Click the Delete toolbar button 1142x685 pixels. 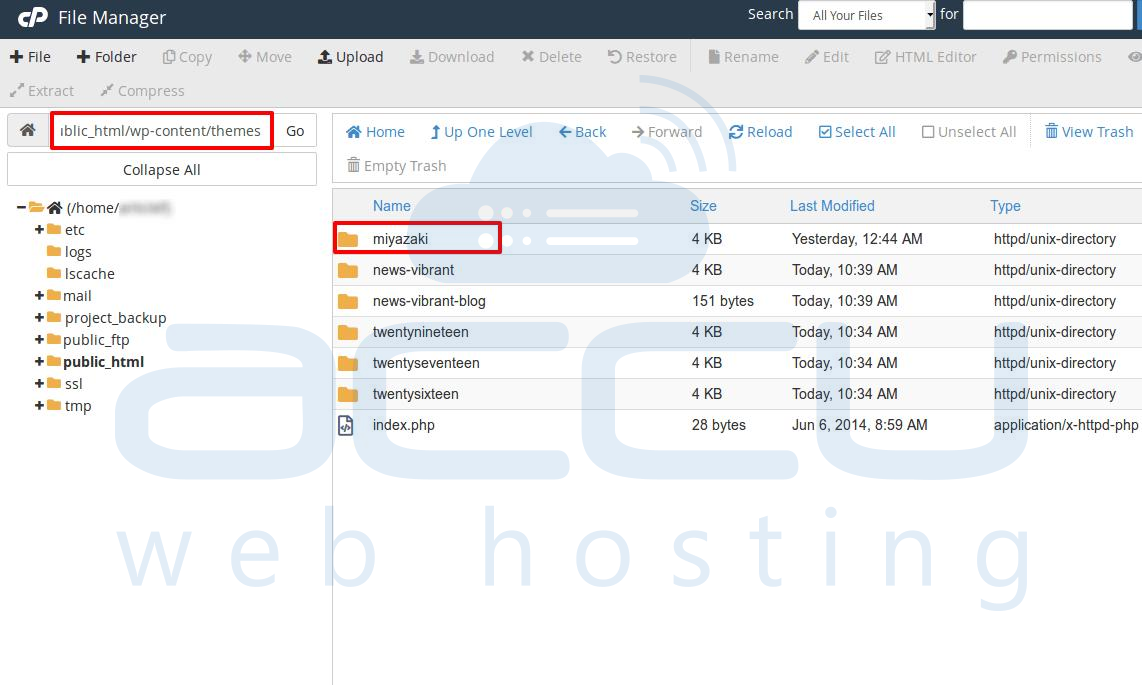[551, 57]
